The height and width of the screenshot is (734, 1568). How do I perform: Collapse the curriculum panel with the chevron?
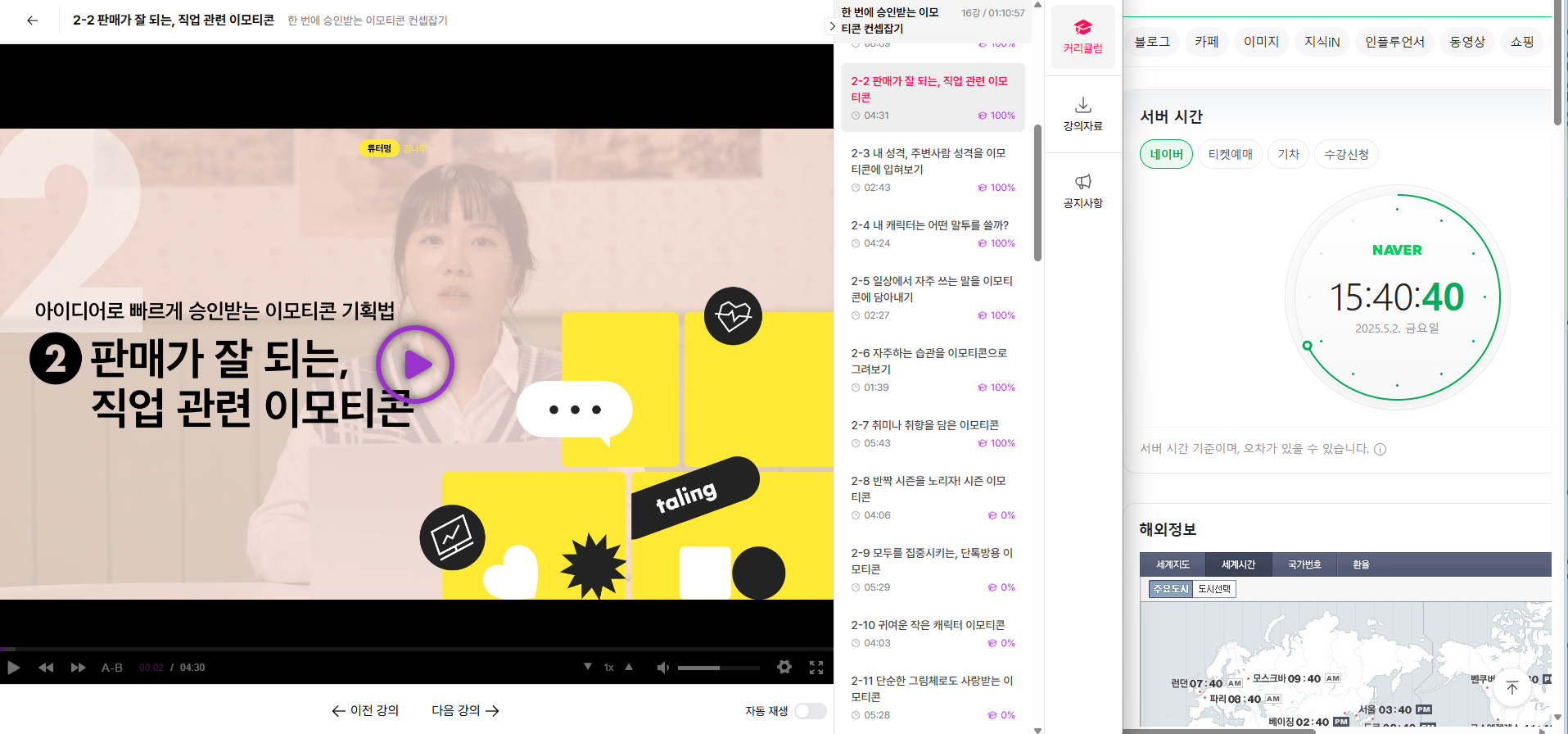click(x=833, y=26)
